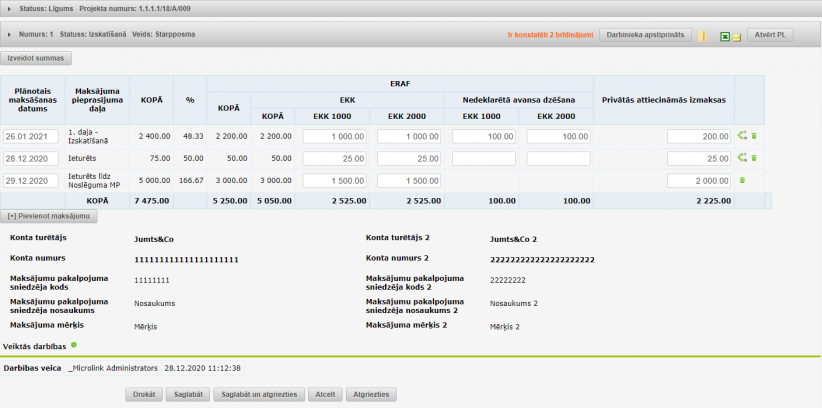The height and width of the screenshot is (408, 822).
Task: Expand the Numurs: 1 section
Action: 10,36
